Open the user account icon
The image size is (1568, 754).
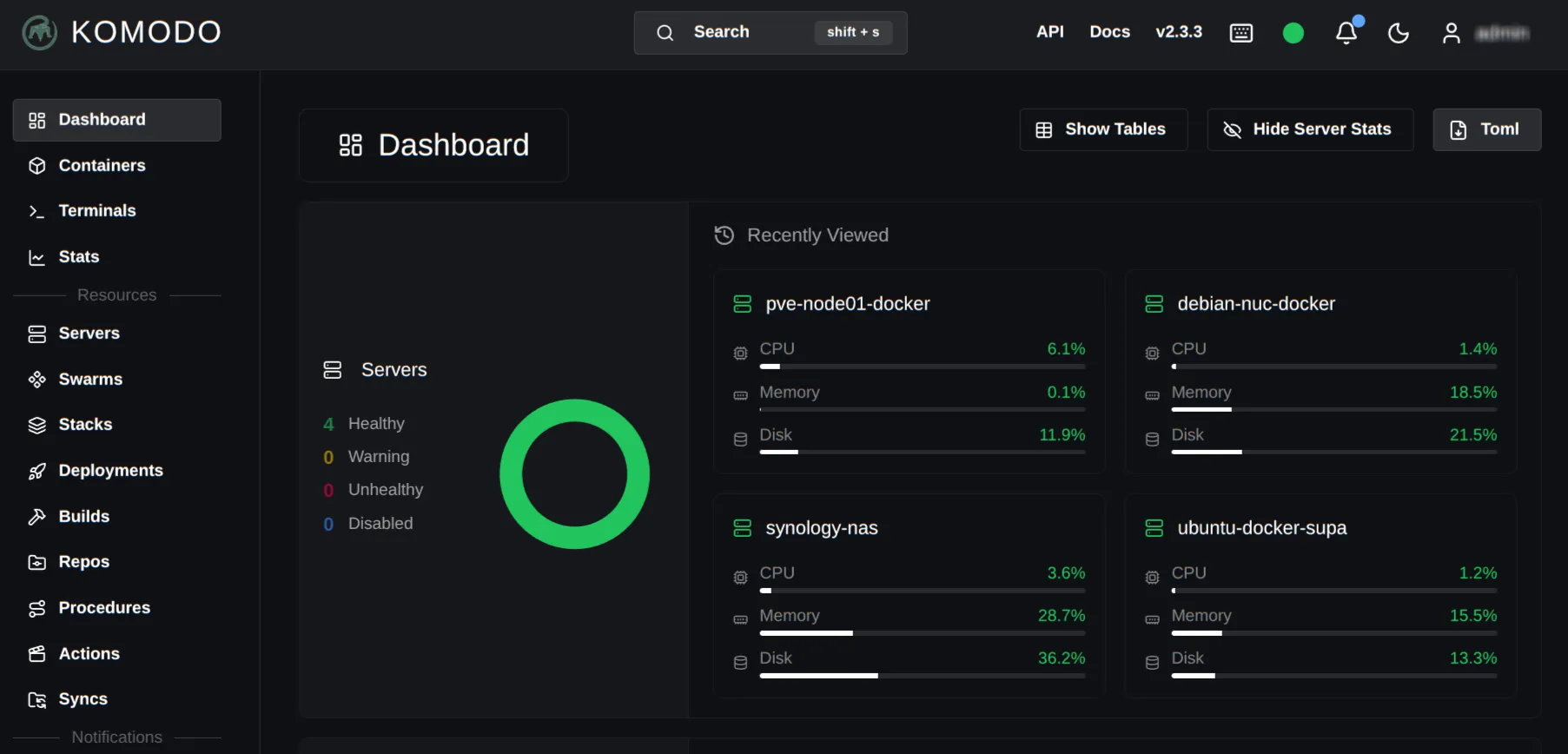(x=1452, y=33)
